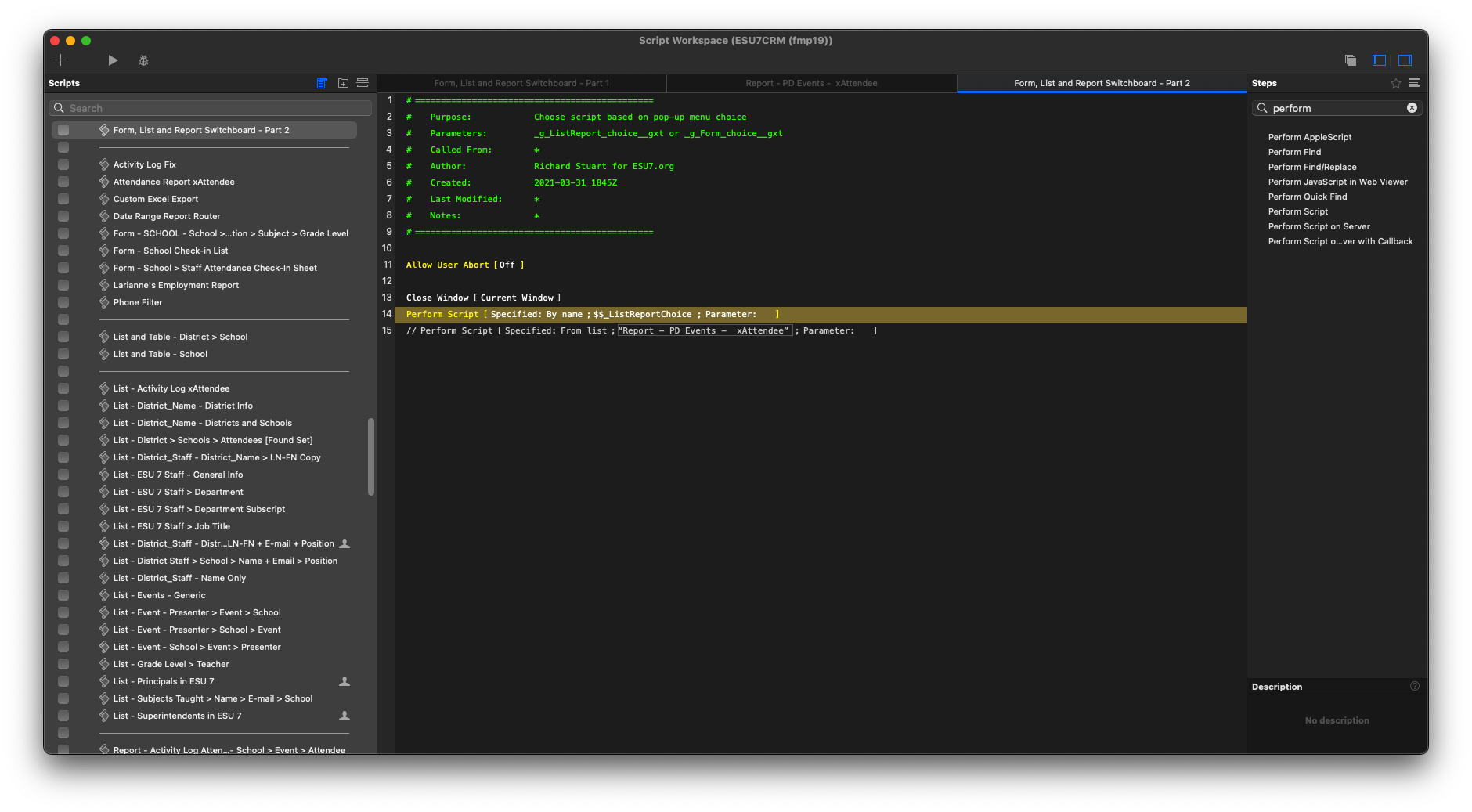This screenshot has height=812, width=1472.
Task: Toggle checkbox for Phone Filter script
Action: point(63,302)
